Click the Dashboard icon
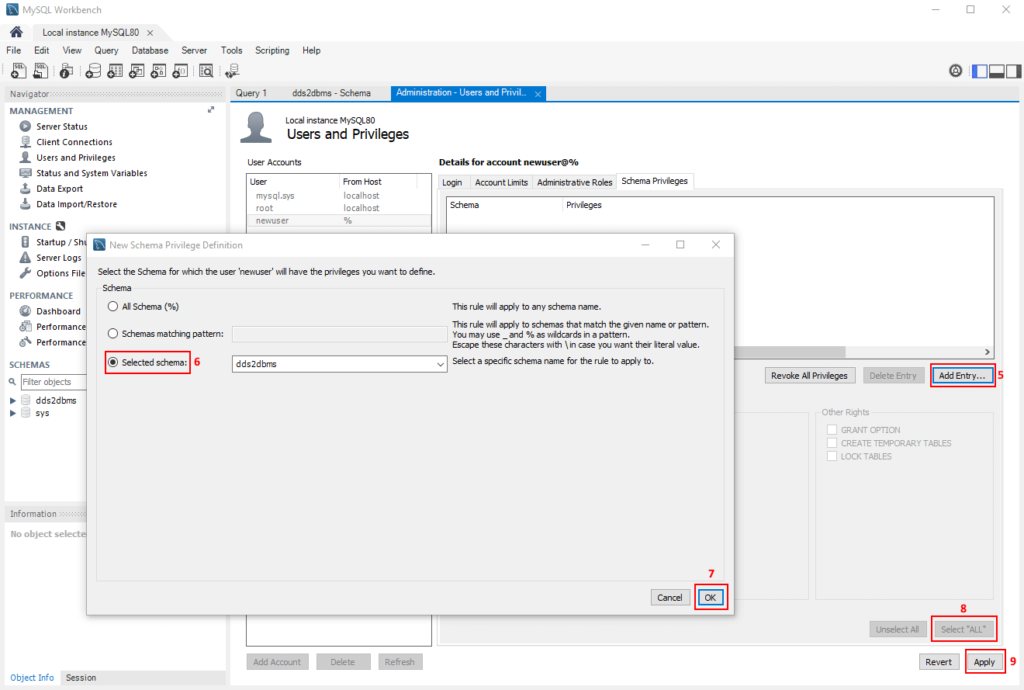The image size is (1024, 690). (25, 311)
